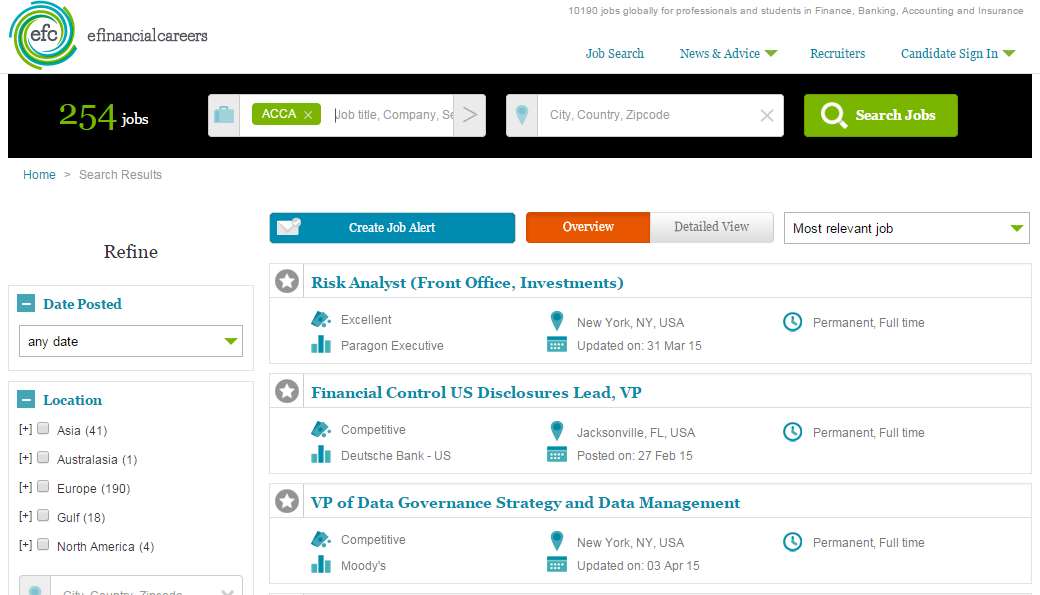Click clock icon on Risk Analyst job
Viewport: 1040px width, 595px height.
pyautogui.click(x=792, y=322)
